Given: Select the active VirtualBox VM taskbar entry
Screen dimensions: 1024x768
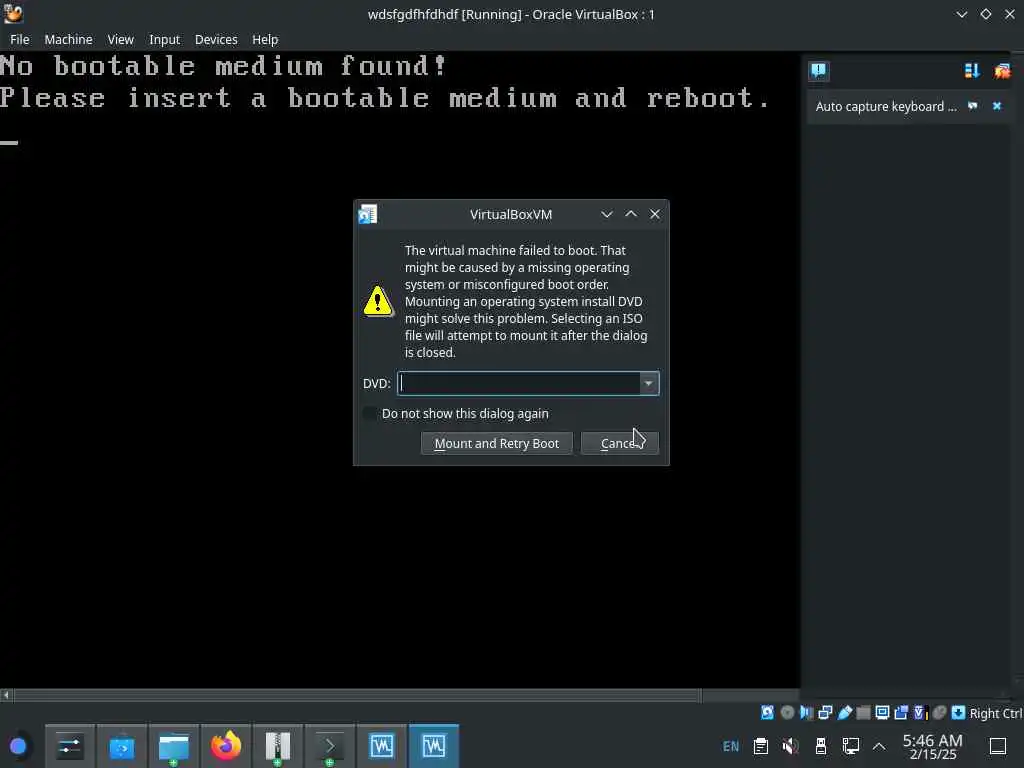Looking at the screenshot, I should pos(434,746).
